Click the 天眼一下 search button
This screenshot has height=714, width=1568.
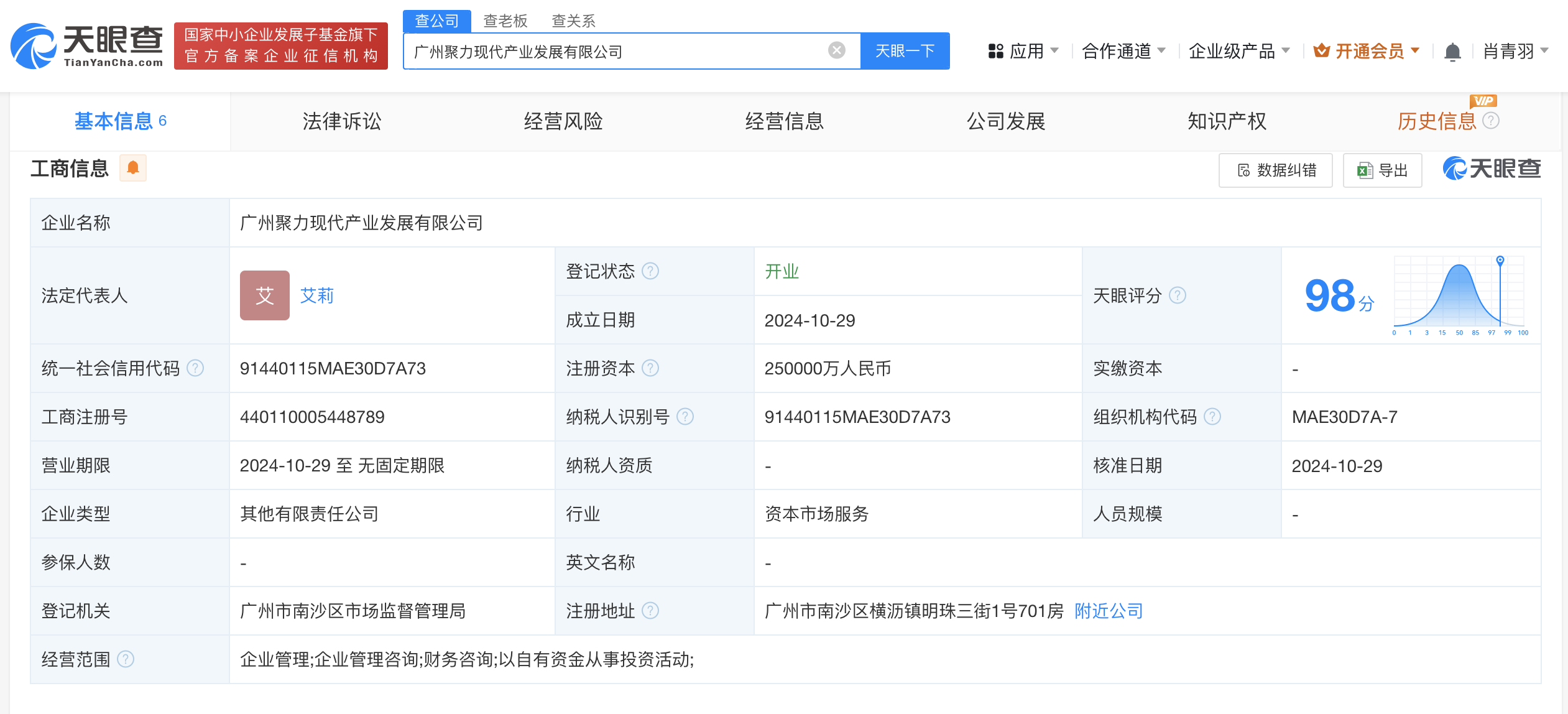coord(905,51)
